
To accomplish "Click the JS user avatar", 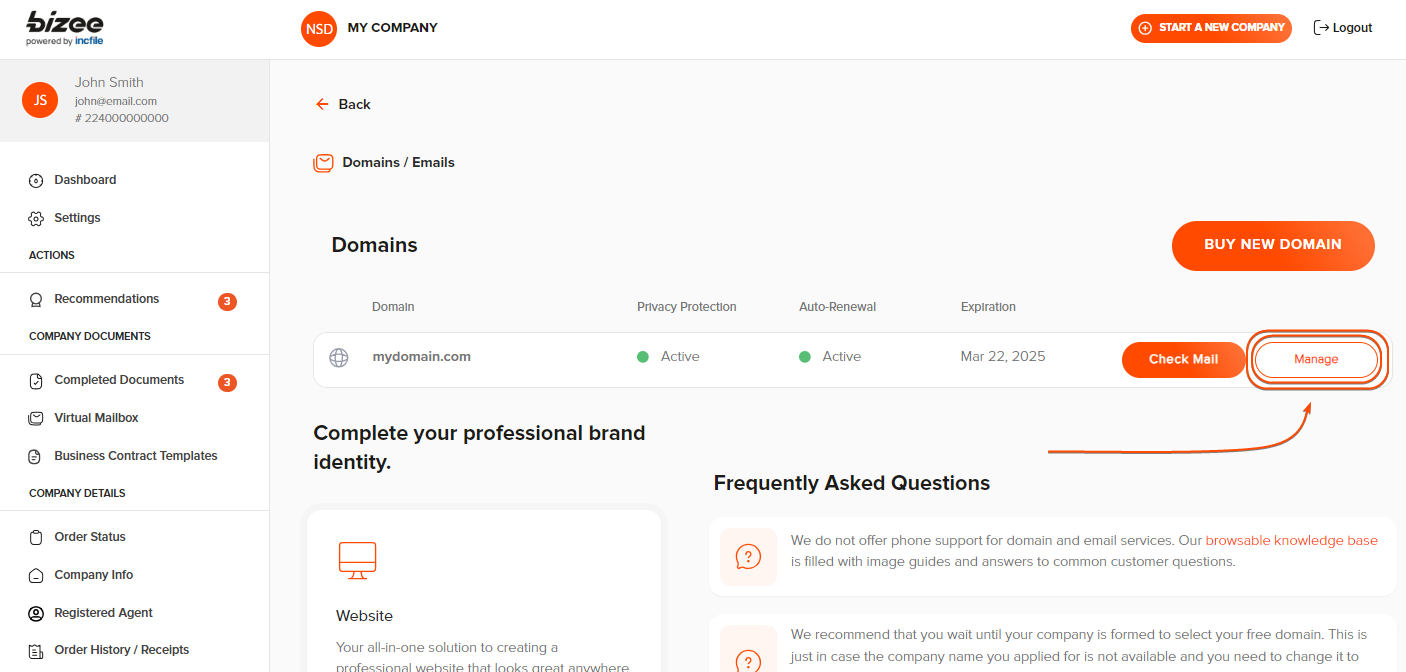I will coord(40,100).
